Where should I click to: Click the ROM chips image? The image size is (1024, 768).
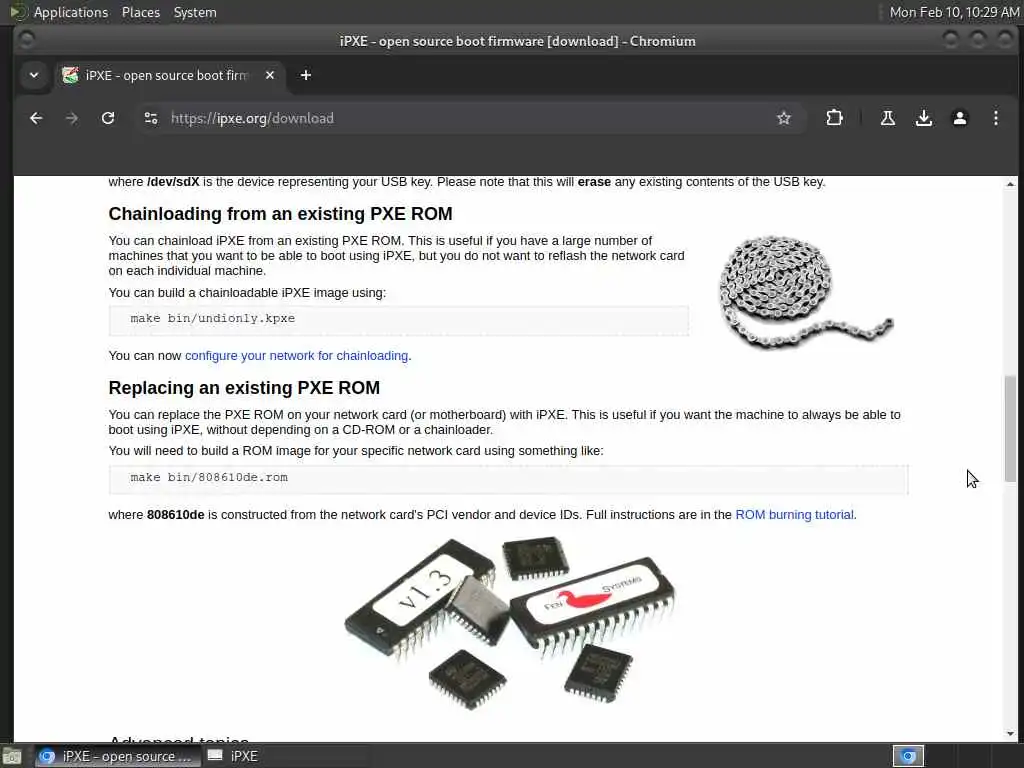point(509,622)
